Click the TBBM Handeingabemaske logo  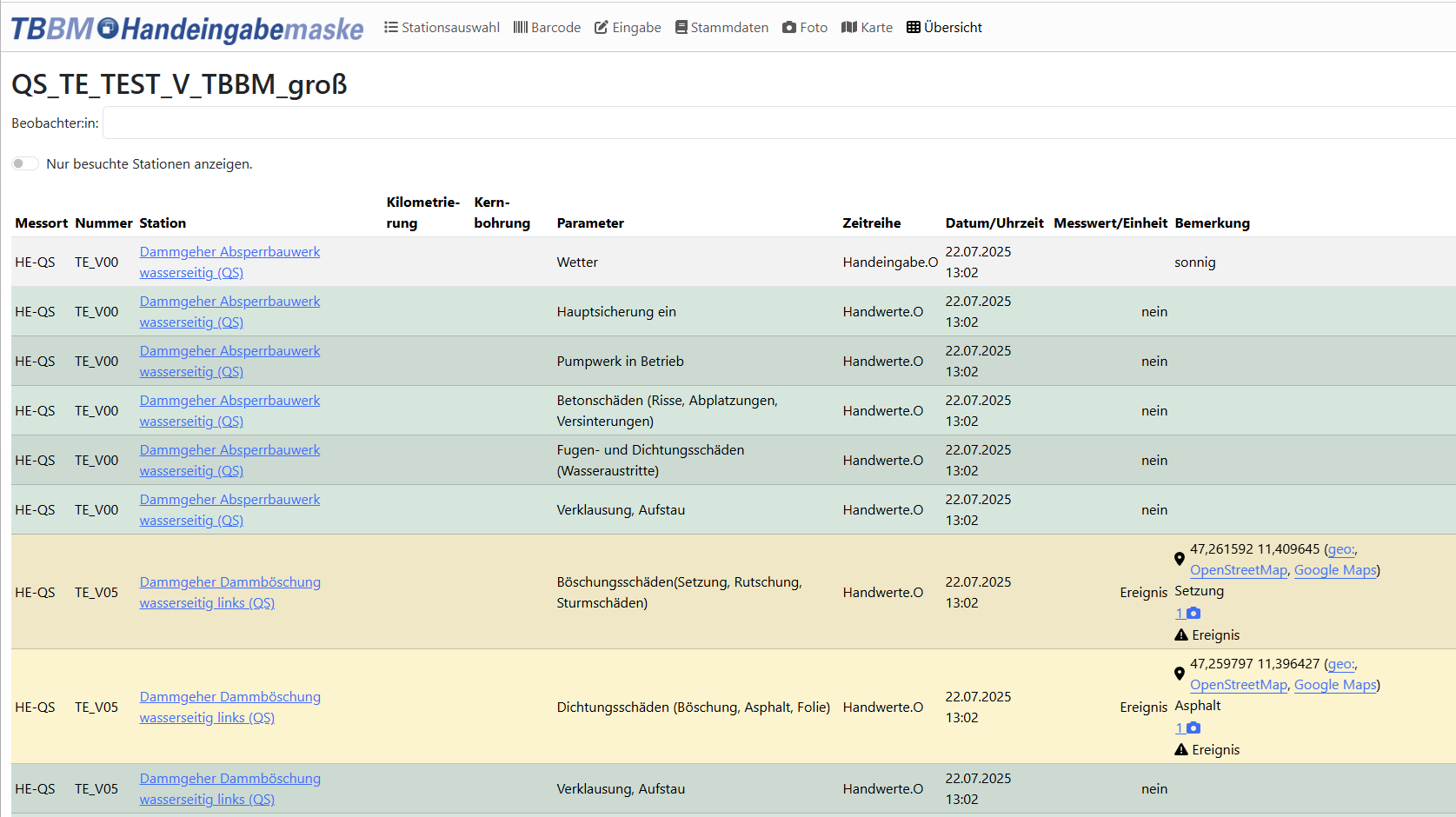187,29
